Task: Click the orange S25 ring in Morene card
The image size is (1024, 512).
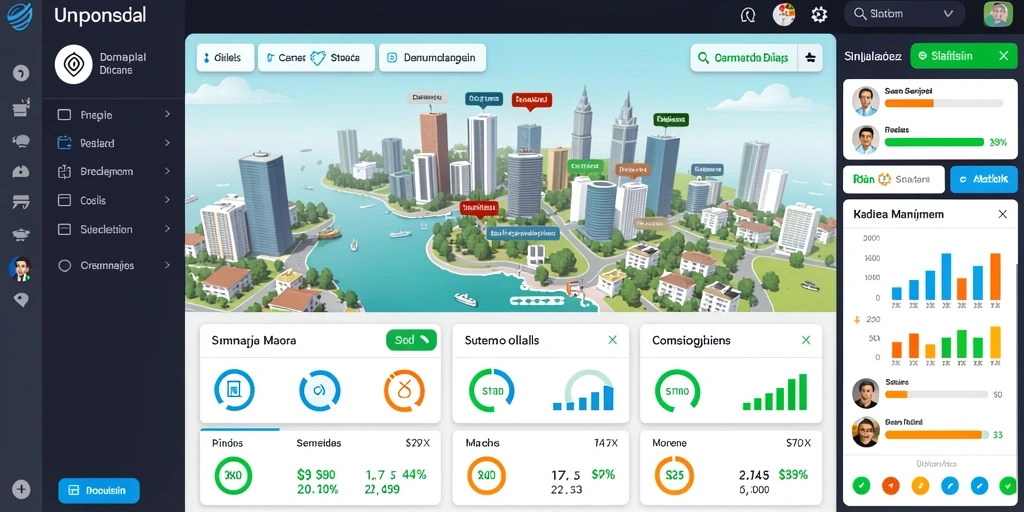Action: (674, 475)
